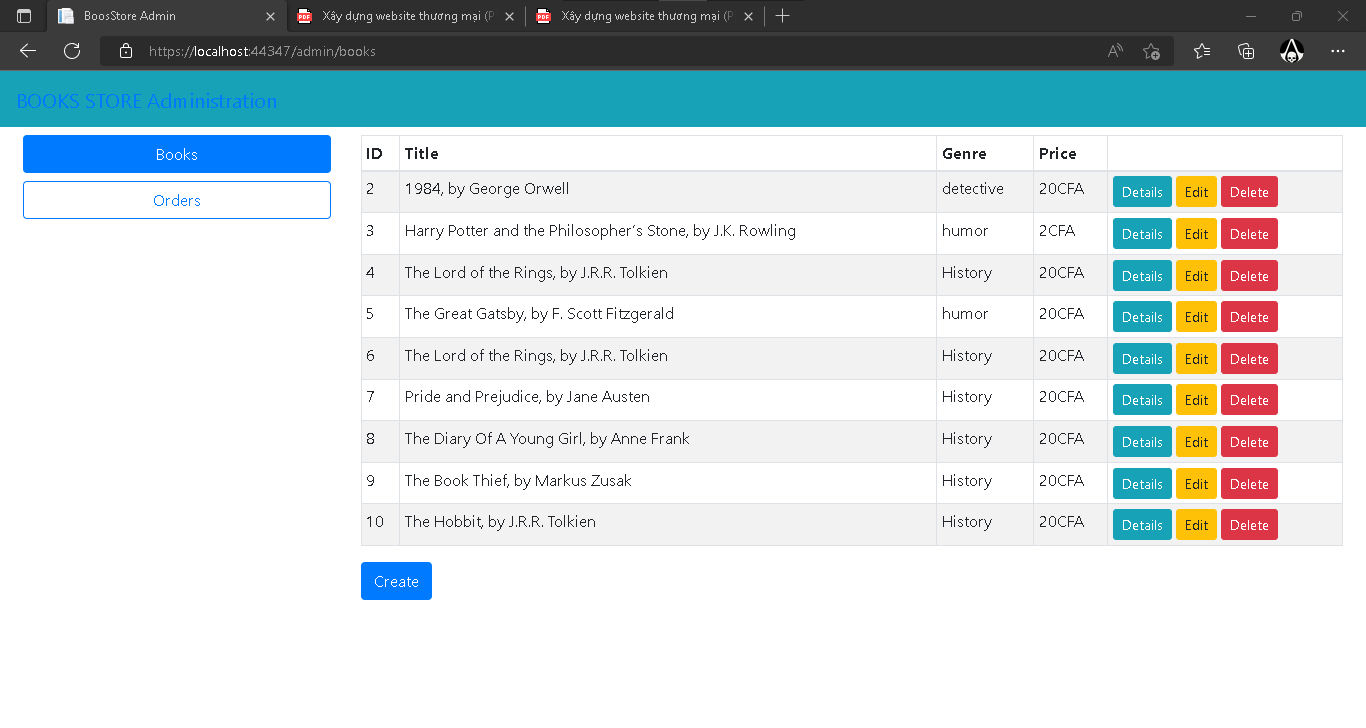The width and height of the screenshot is (1366, 728).
Task: Create a new book entry
Action: pos(396,581)
